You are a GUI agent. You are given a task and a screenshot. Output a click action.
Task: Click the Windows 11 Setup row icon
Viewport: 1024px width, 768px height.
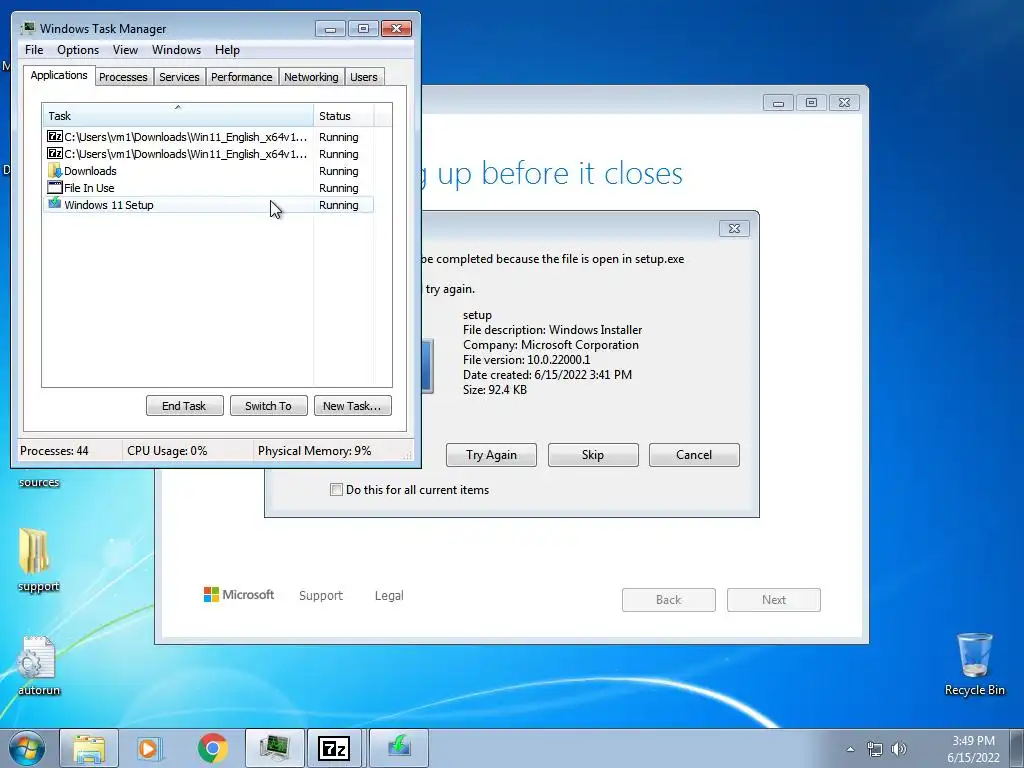[x=55, y=204]
